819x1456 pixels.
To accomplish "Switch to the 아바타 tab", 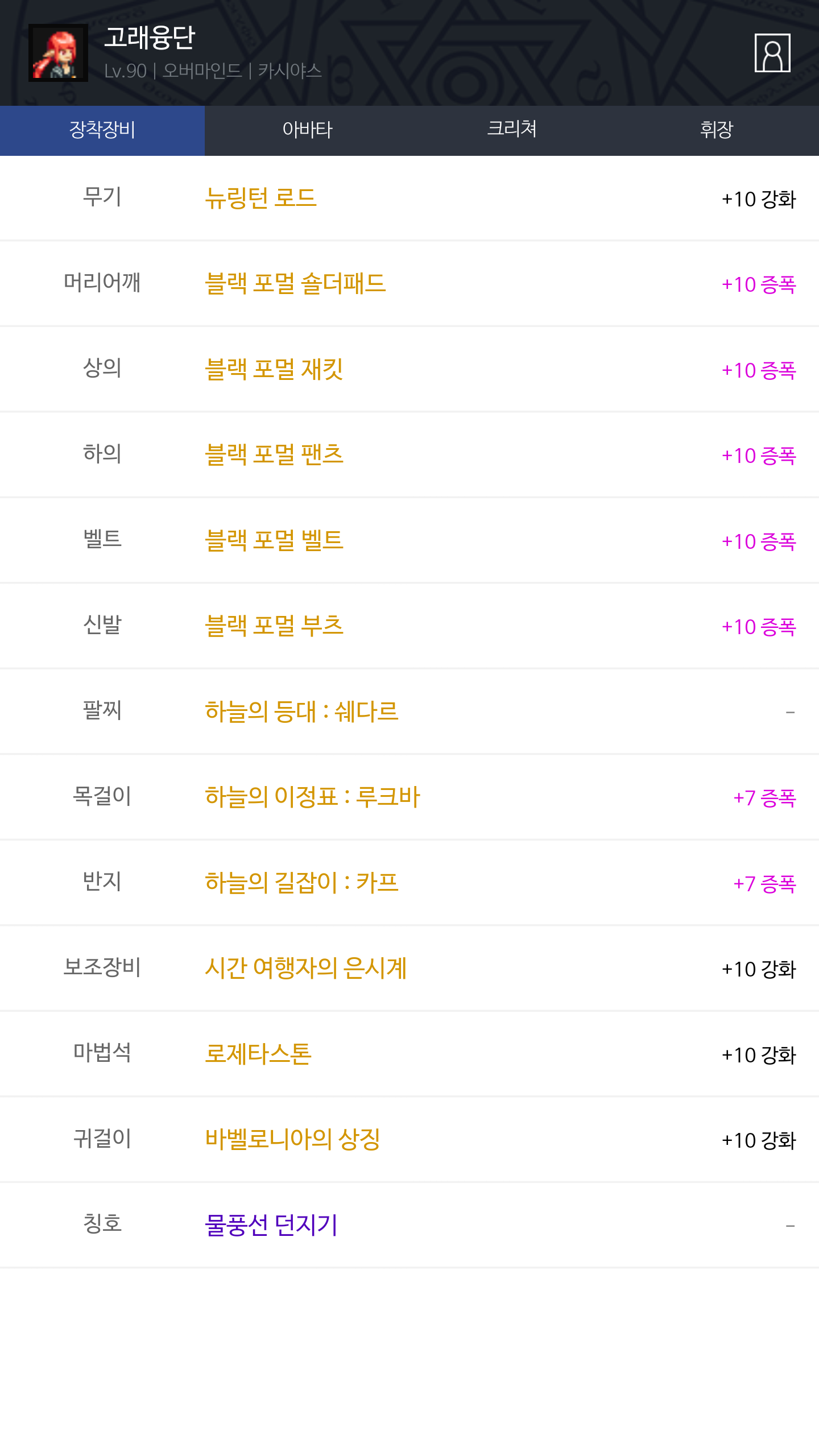I will pos(307,130).
